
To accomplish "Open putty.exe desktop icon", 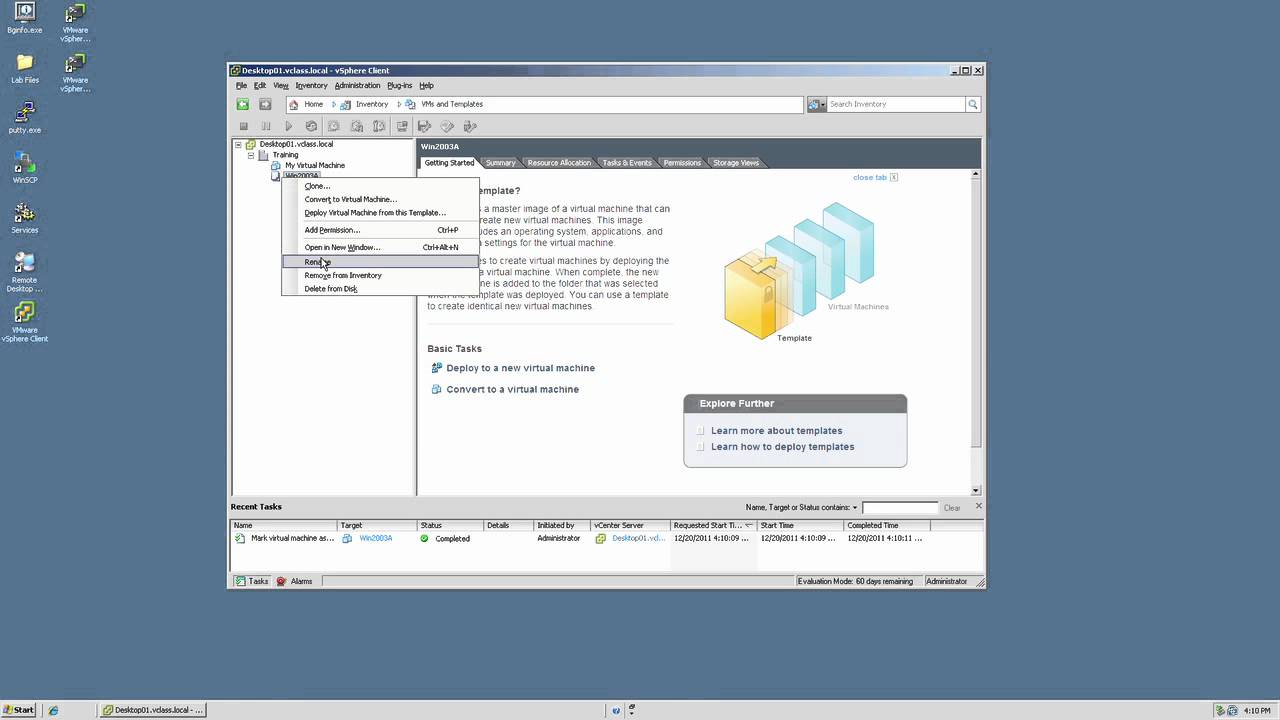I will click(24, 118).
